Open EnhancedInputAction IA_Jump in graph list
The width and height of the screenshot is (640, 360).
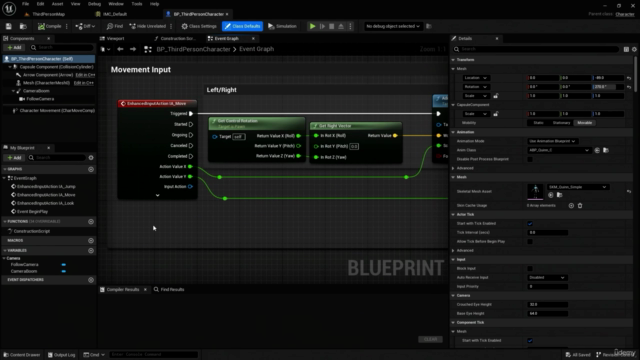[x=46, y=187]
